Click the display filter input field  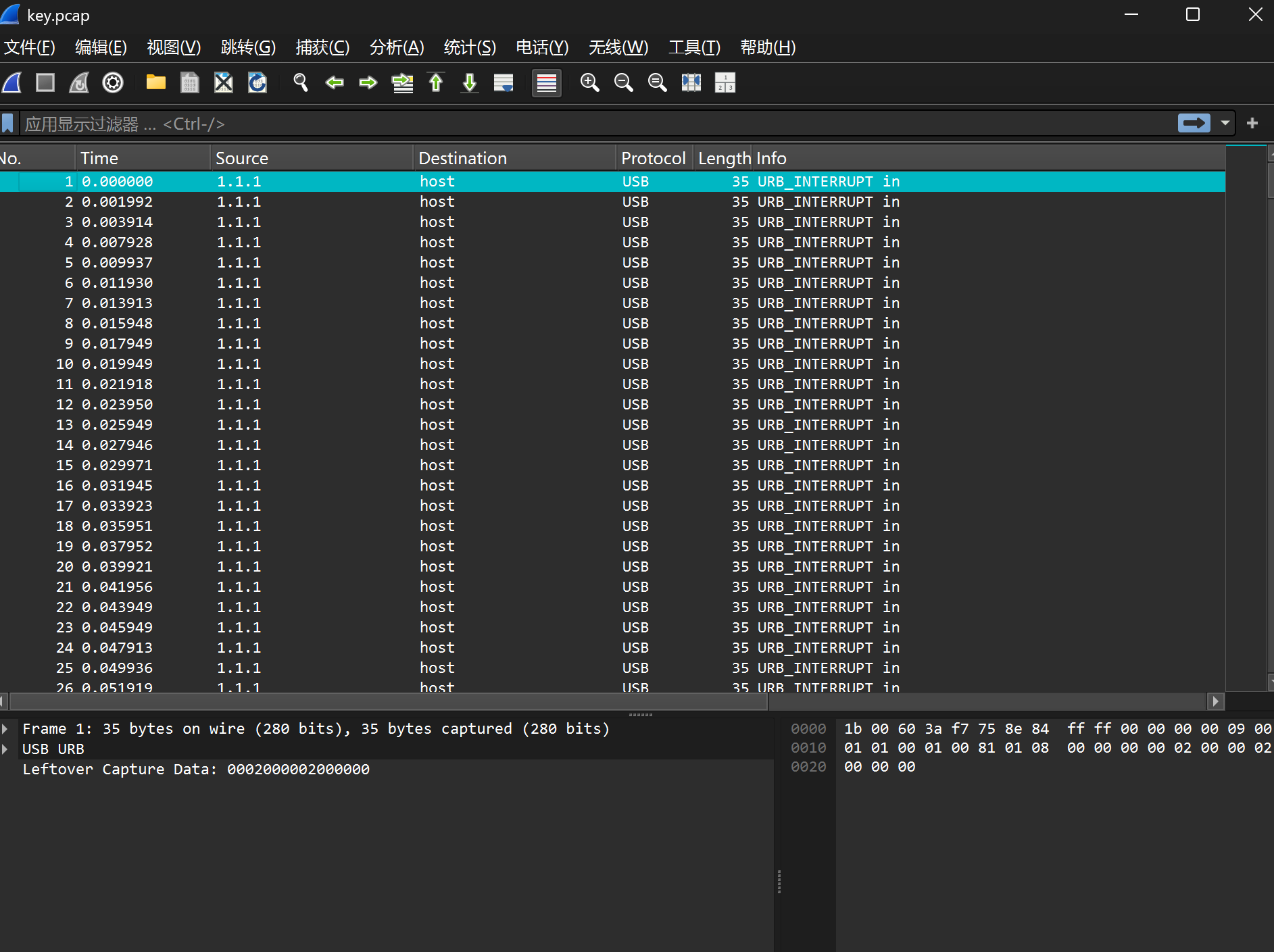(x=598, y=124)
